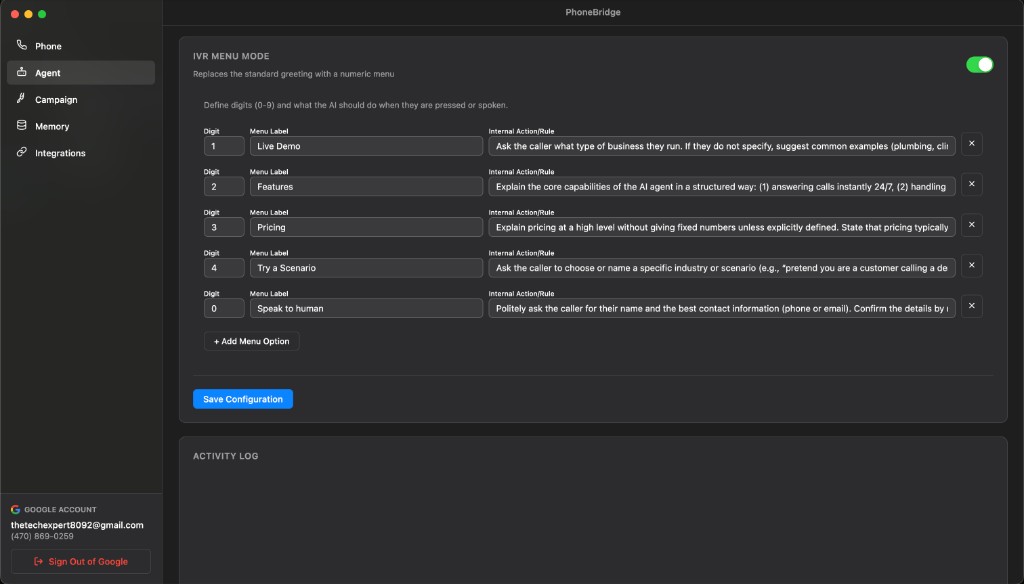Image resolution: width=1024 pixels, height=584 pixels.
Task: Click the Integrations link icon in sidebar
Action: pos(22,152)
